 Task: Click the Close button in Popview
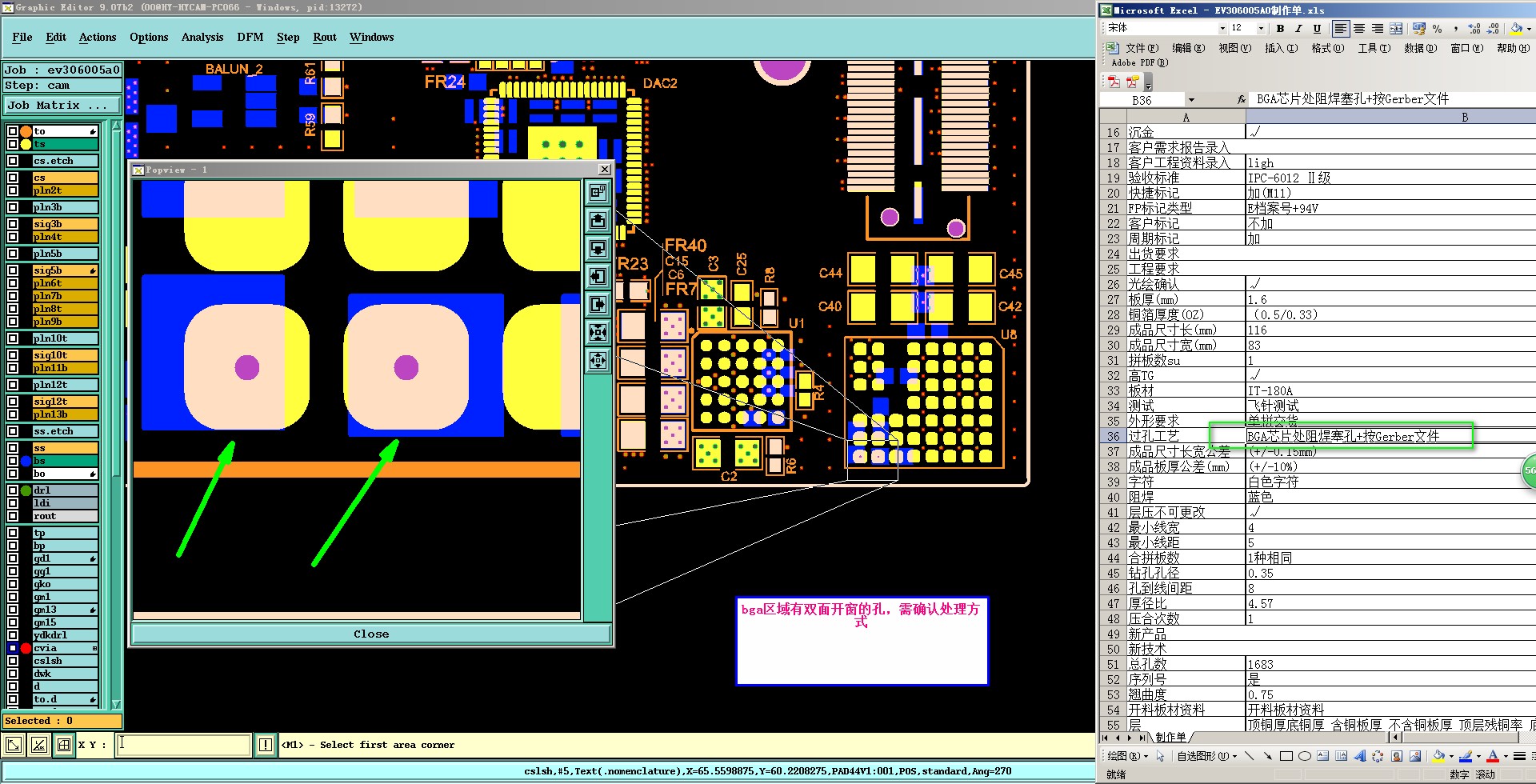pyautogui.click(x=371, y=634)
